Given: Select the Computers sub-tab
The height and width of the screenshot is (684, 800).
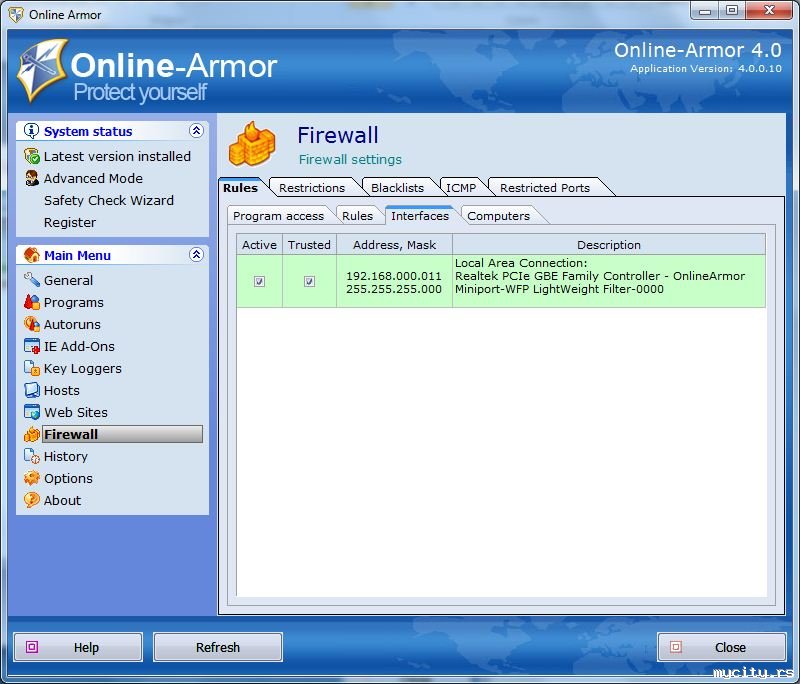Looking at the screenshot, I should (498, 216).
